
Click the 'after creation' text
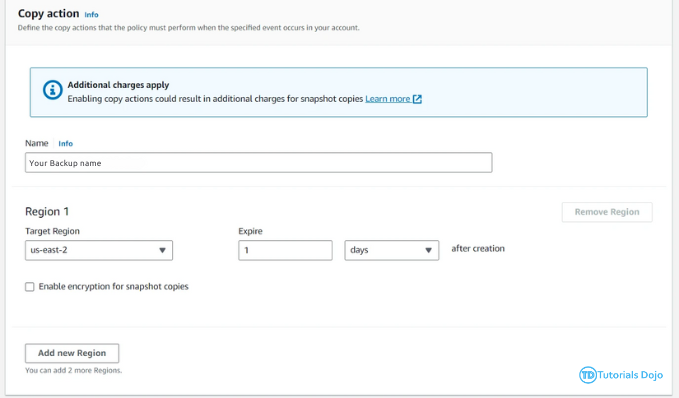pos(478,249)
